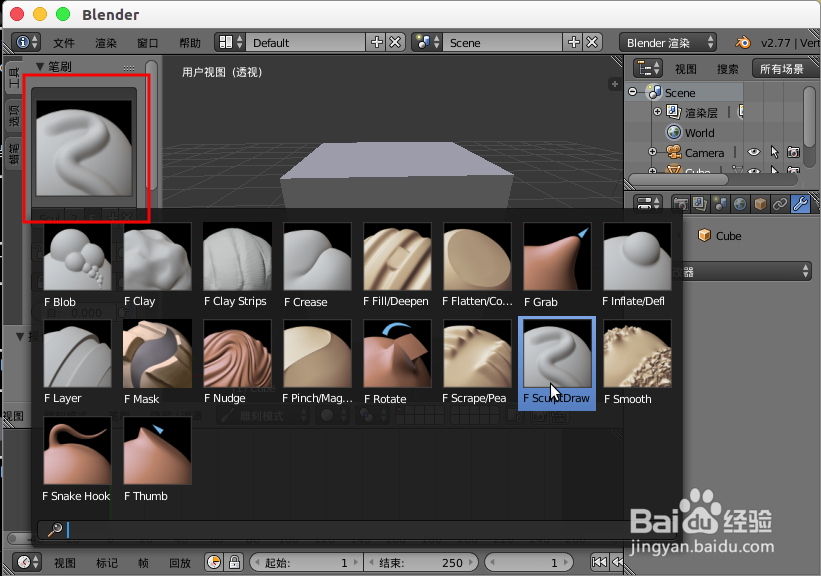Open the 窗口 menu
The height and width of the screenshot is (576, 821).
(148, 43)
